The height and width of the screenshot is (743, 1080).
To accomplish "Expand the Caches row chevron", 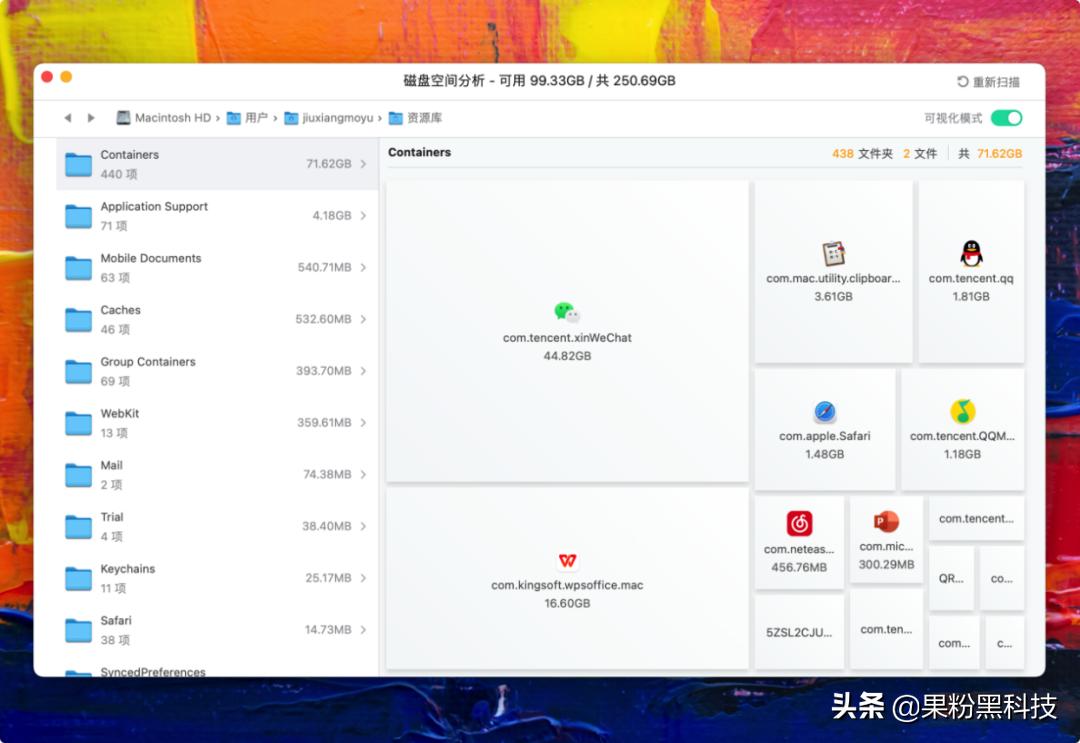I will [364, 319].
